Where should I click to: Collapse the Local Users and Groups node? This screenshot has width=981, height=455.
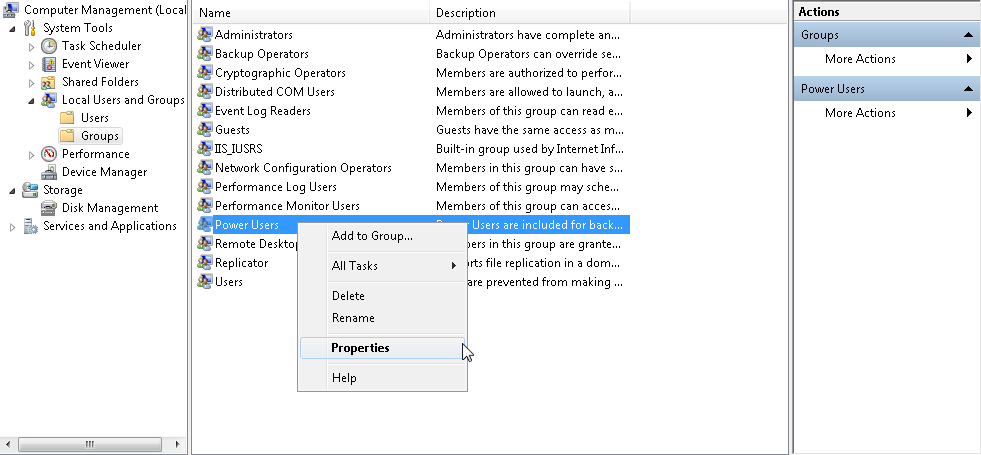click(x=31, y=101)
